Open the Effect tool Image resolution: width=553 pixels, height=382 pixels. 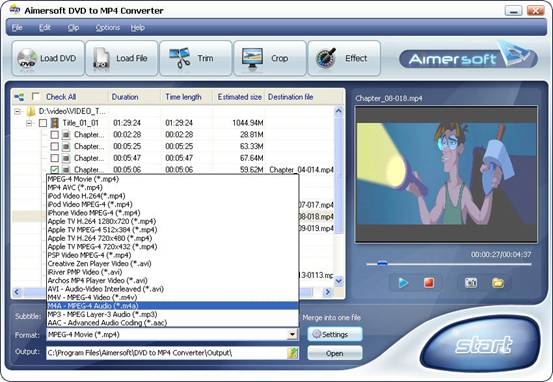click(x=344, y=58)
